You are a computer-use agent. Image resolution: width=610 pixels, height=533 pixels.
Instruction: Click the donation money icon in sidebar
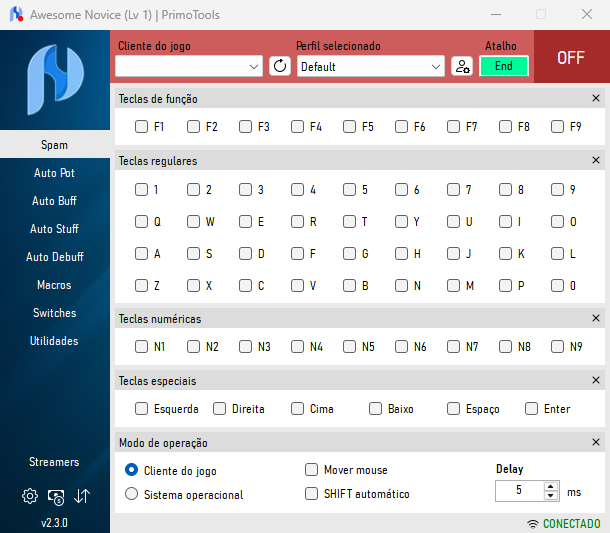coord(56,496)
